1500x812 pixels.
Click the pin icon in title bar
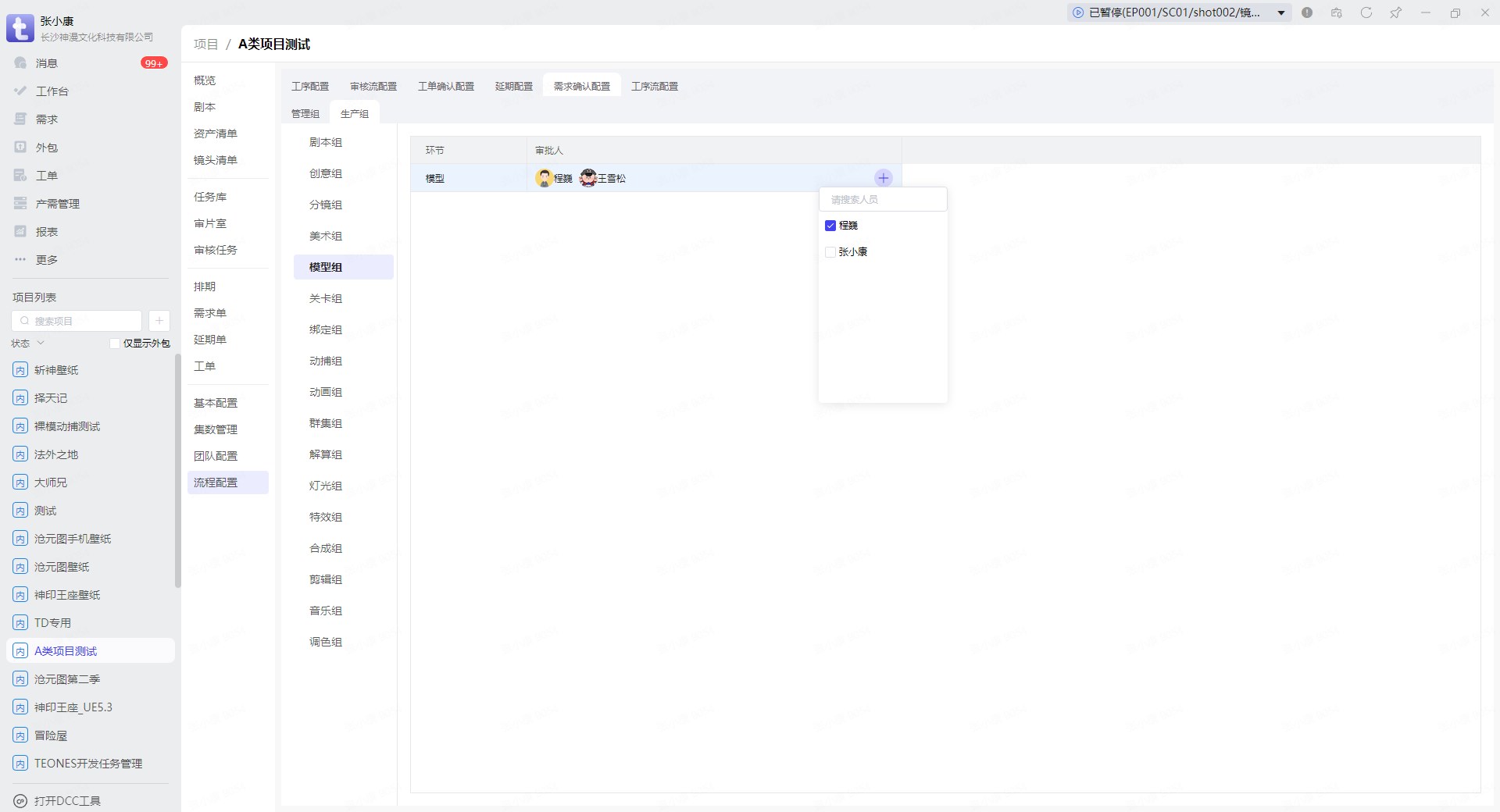(x=1395, y=12)
